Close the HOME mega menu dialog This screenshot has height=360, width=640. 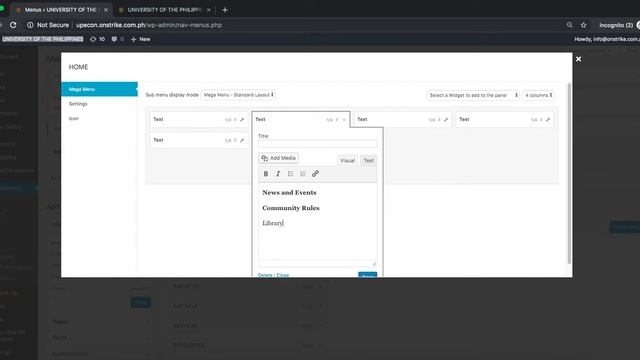point(578,59)
